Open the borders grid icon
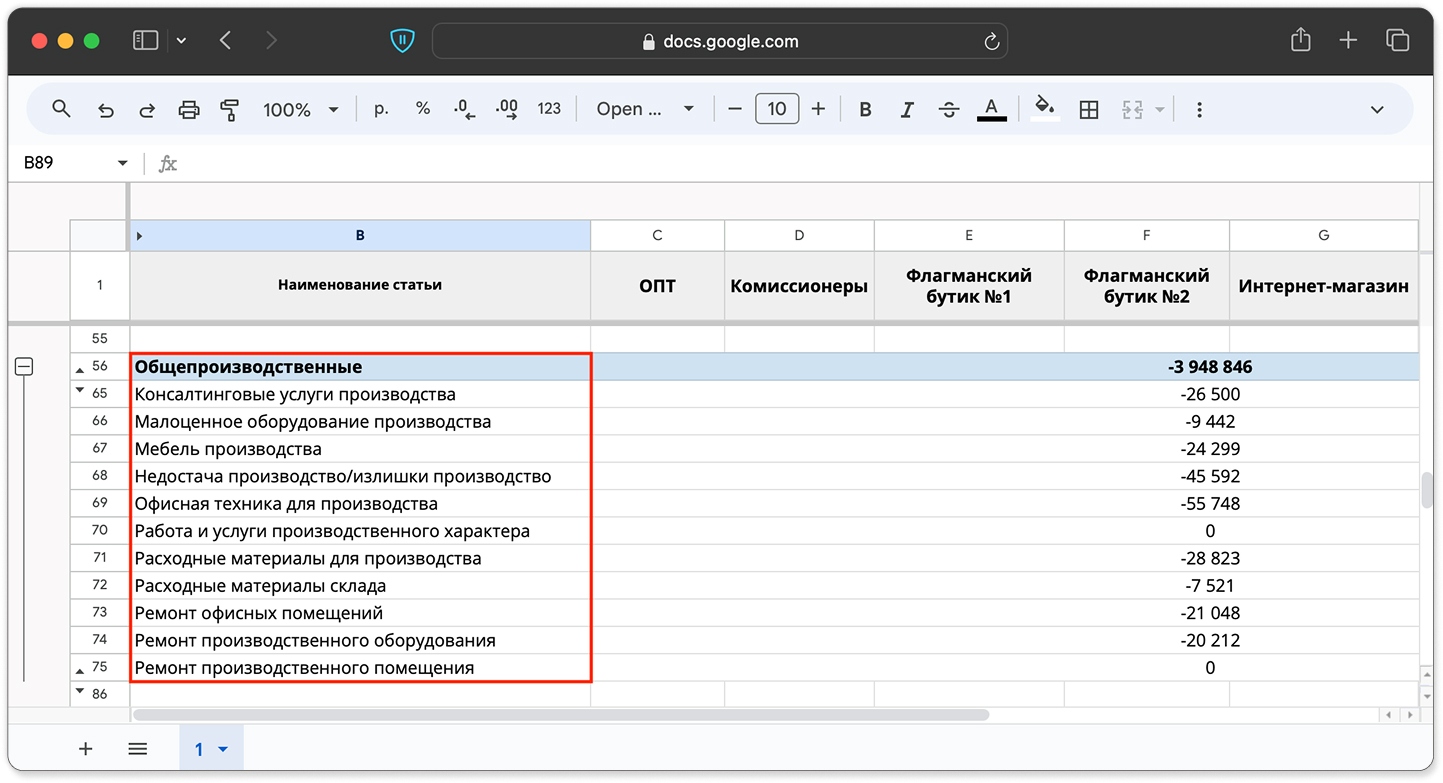This screenshot has height=783, width=1443. pos(1089,110)
